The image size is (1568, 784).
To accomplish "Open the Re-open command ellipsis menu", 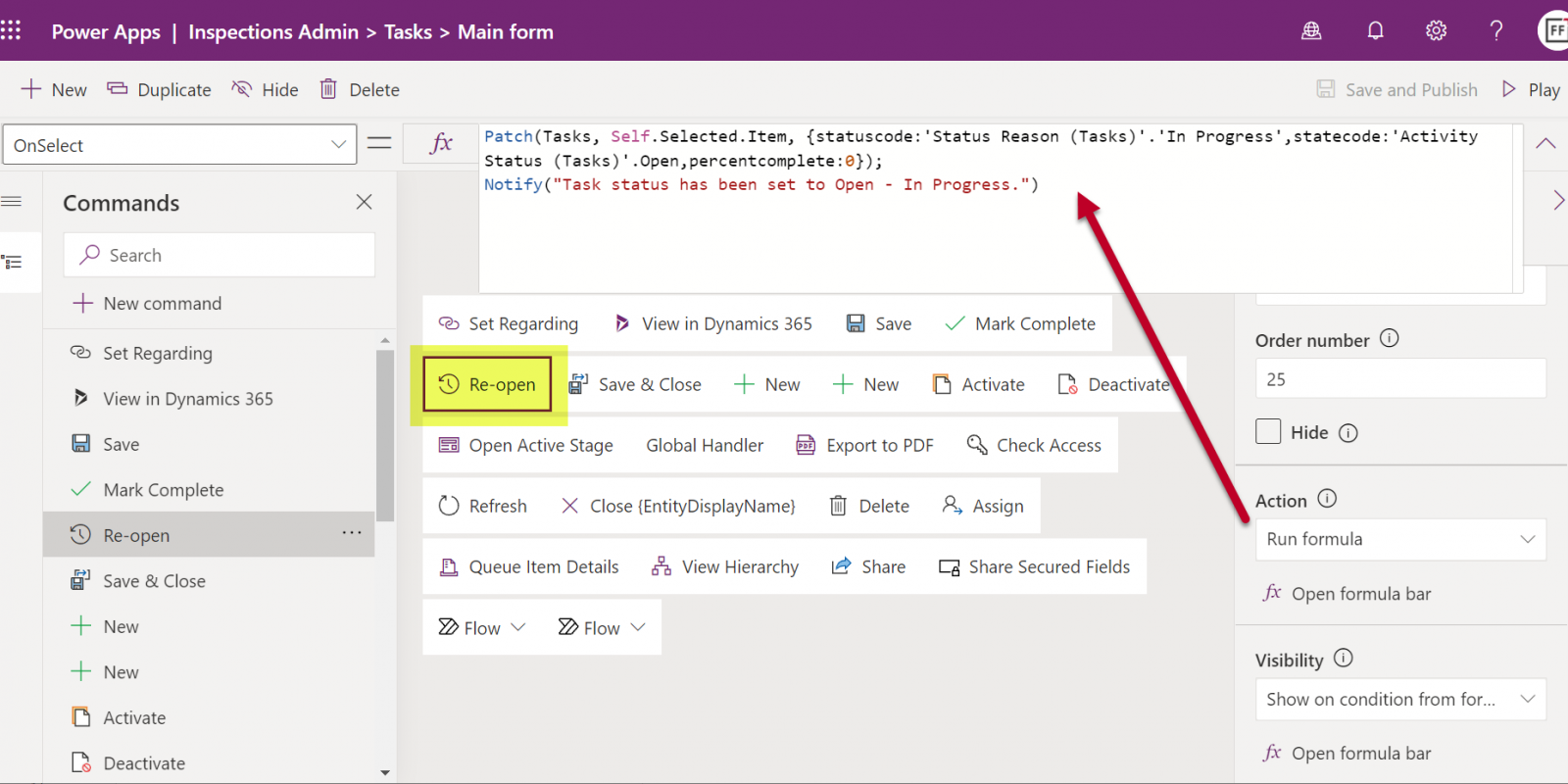I will tap(352, 533).
